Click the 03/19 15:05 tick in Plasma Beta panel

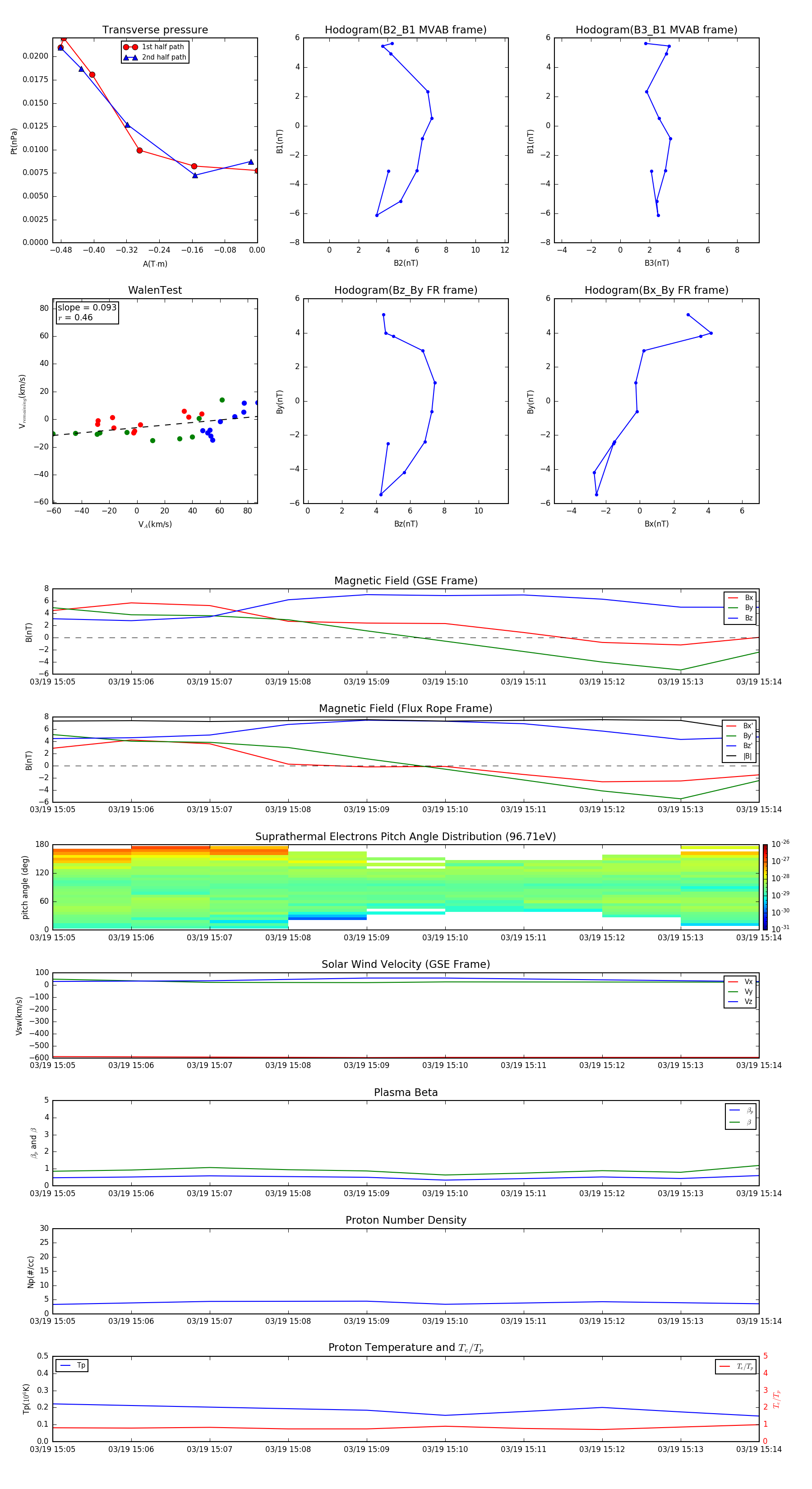[x=53, y=1193]
